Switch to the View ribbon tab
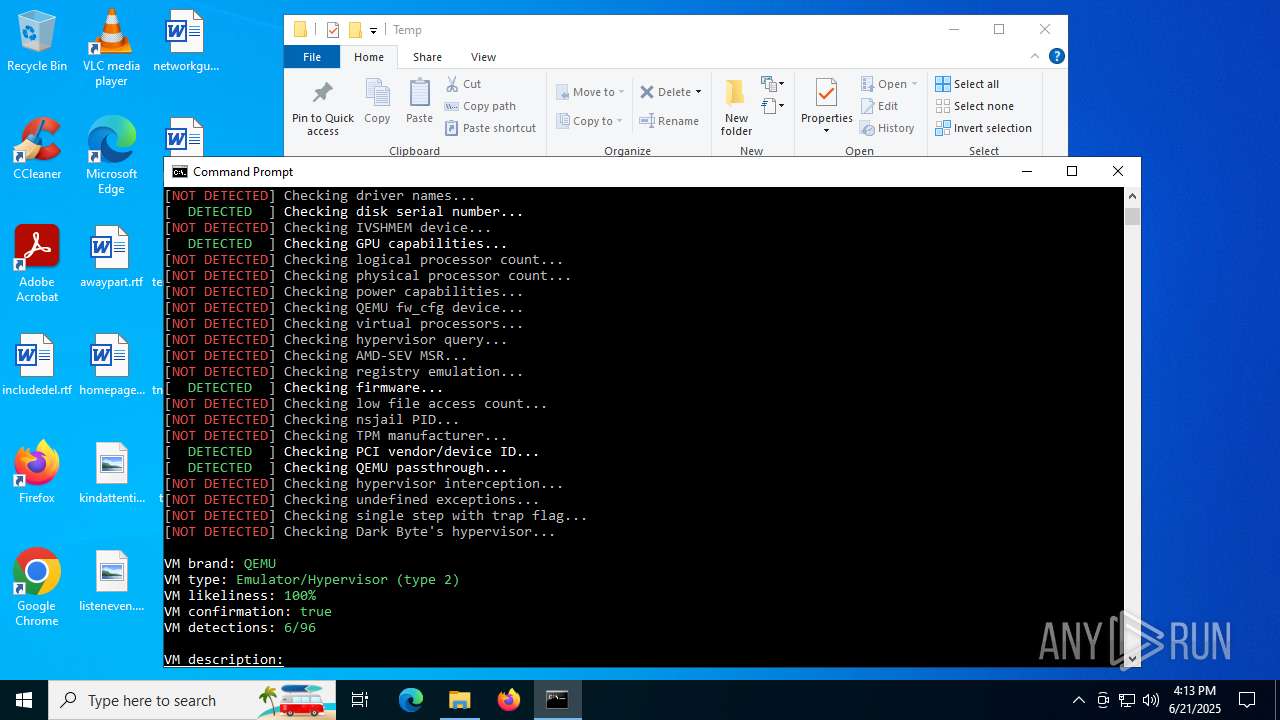 [x=483, y=57]
